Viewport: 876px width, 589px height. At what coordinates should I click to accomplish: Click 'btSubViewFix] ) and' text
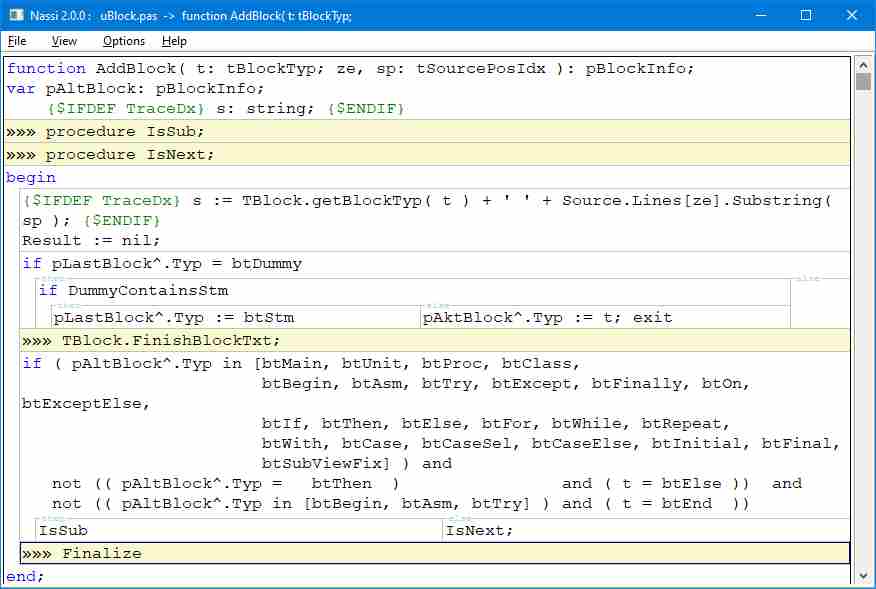(x=356, y=464)
